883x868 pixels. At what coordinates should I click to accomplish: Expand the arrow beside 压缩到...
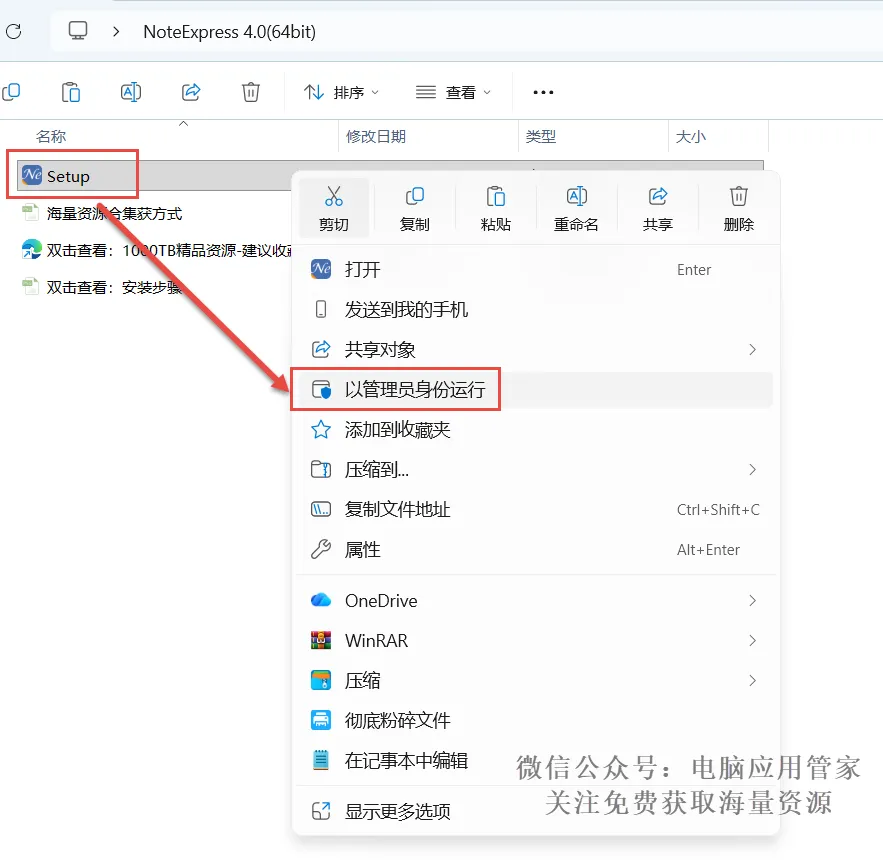(752, 469)
